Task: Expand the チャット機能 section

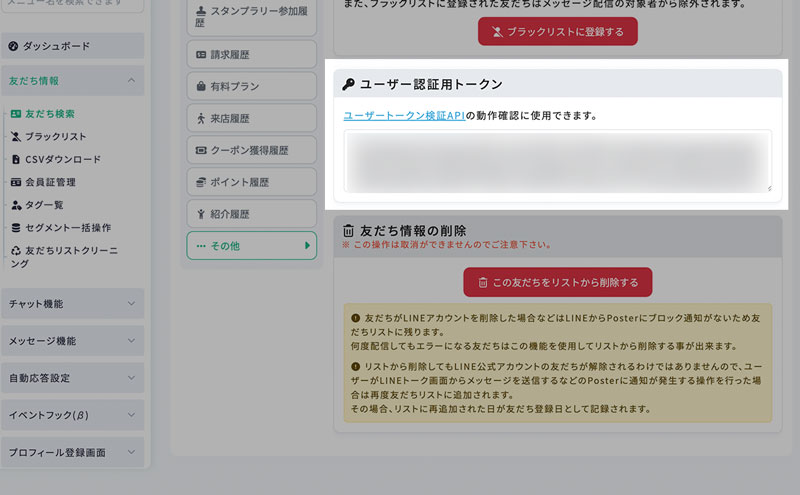Action: [131, 303]
